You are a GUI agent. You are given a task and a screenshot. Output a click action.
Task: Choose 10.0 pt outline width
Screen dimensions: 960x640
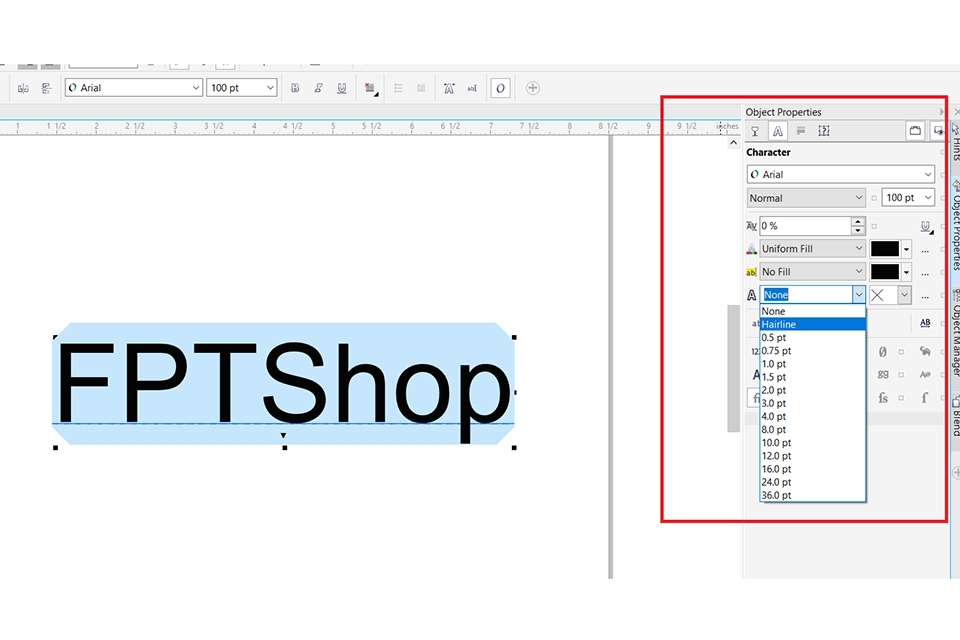pyautogui.click(x=812, y=443)
